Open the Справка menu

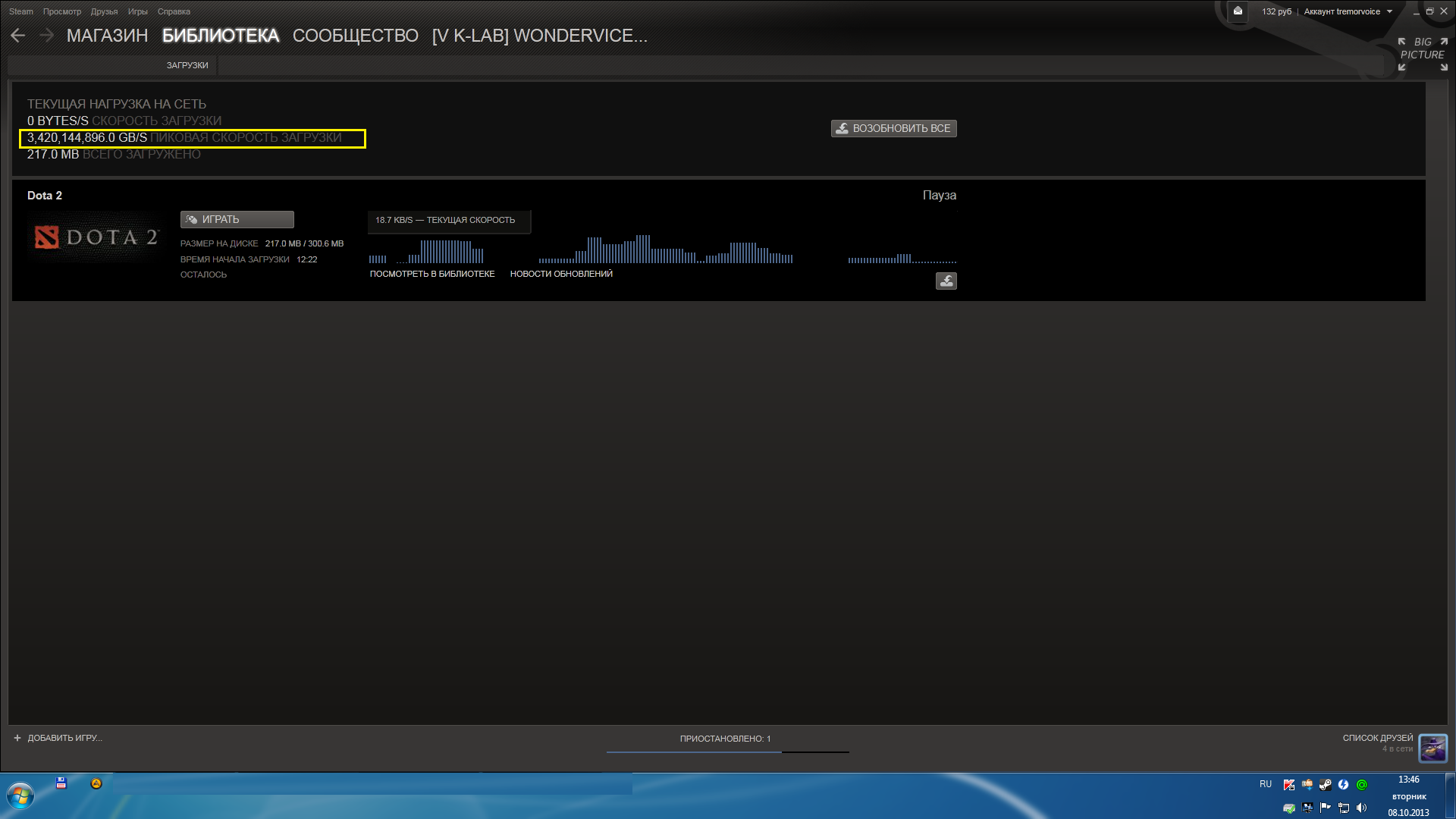click(174, 11)
